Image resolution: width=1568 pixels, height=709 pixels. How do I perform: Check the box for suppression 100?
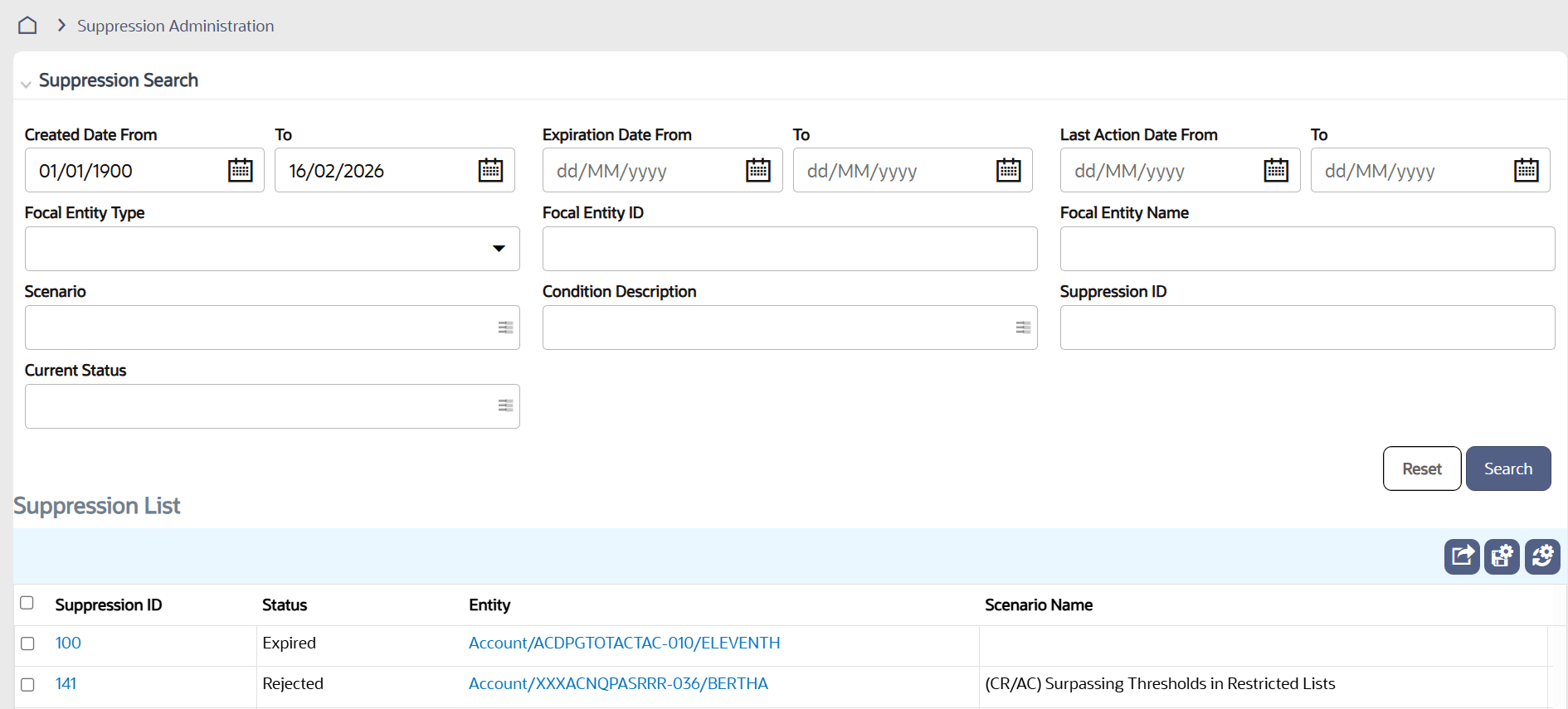coord(27,643)
